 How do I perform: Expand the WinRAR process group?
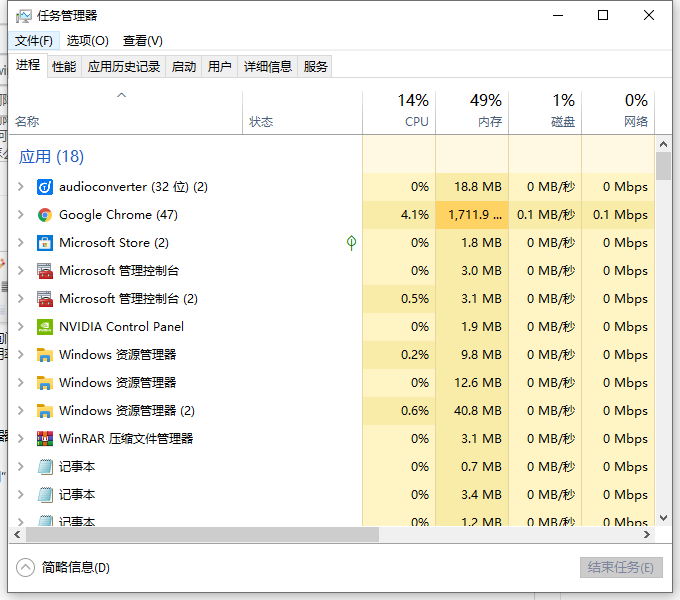[20, 439]
